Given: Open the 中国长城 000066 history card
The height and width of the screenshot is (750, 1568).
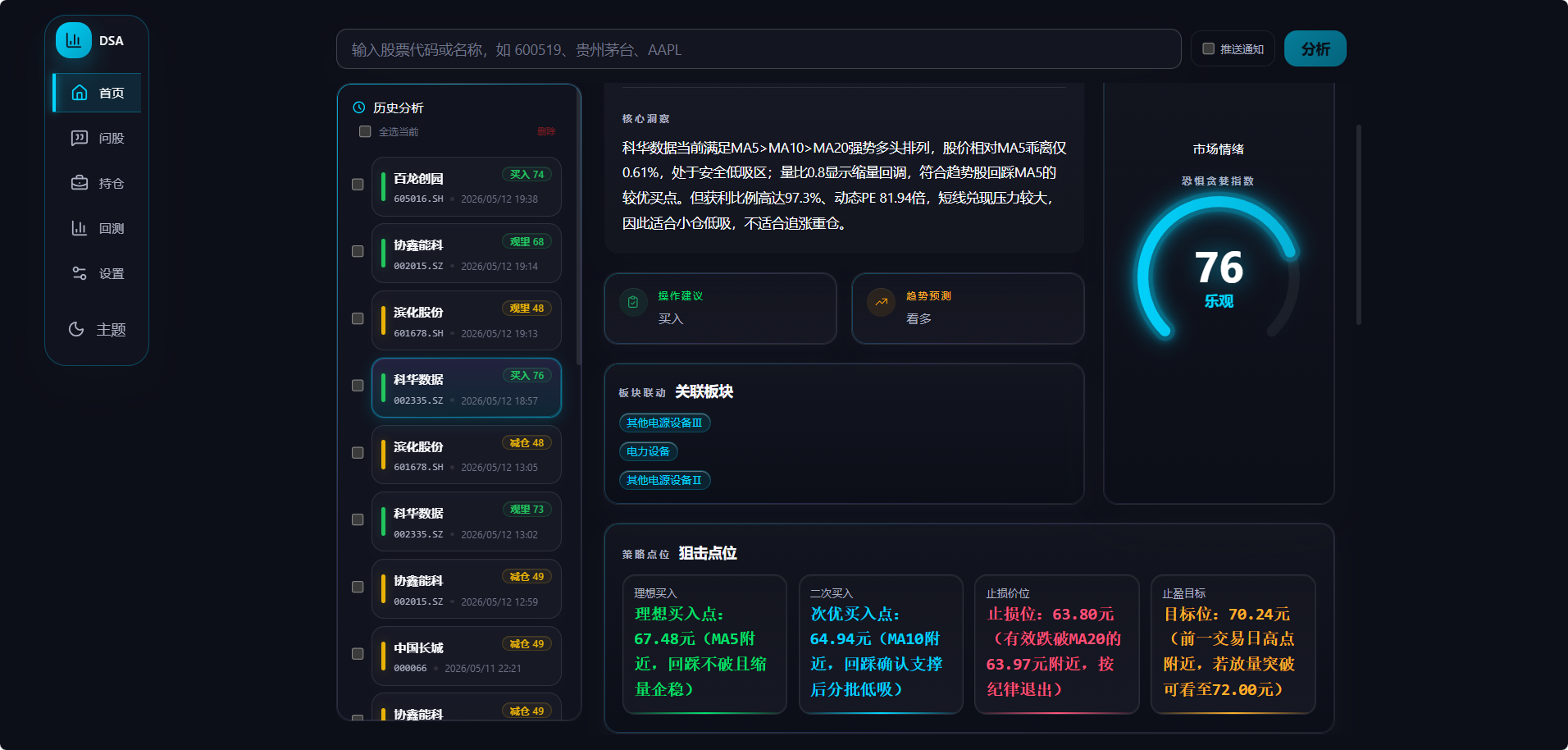Looking at the screenshot, I should 467,656.
